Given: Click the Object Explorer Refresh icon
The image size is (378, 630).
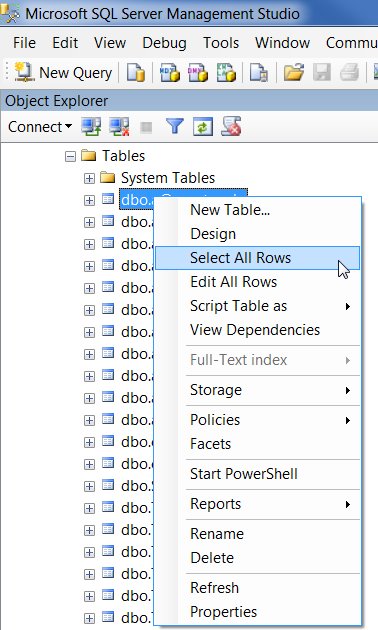Looking at the screenshot, I should pos(202,127).
